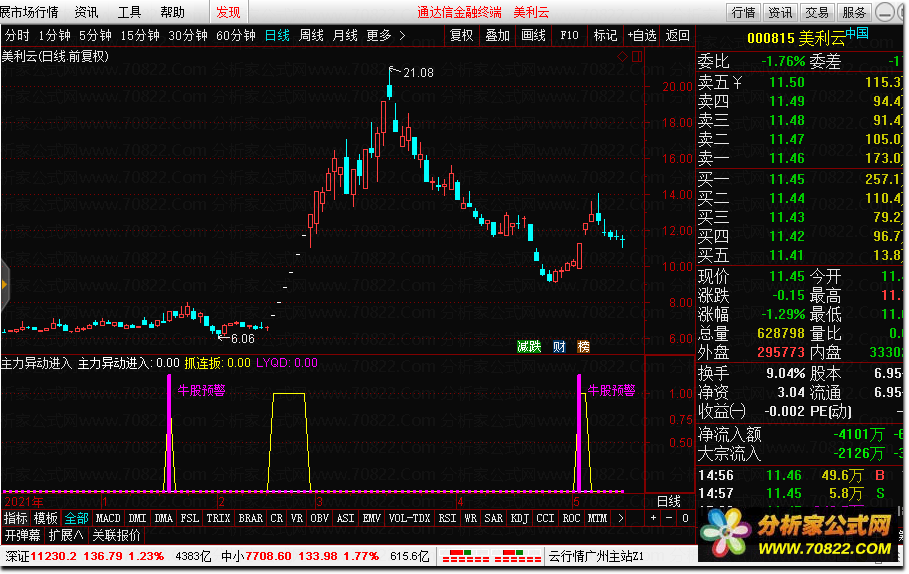Click the 0 reset button beside zoom

pos(685,518)
